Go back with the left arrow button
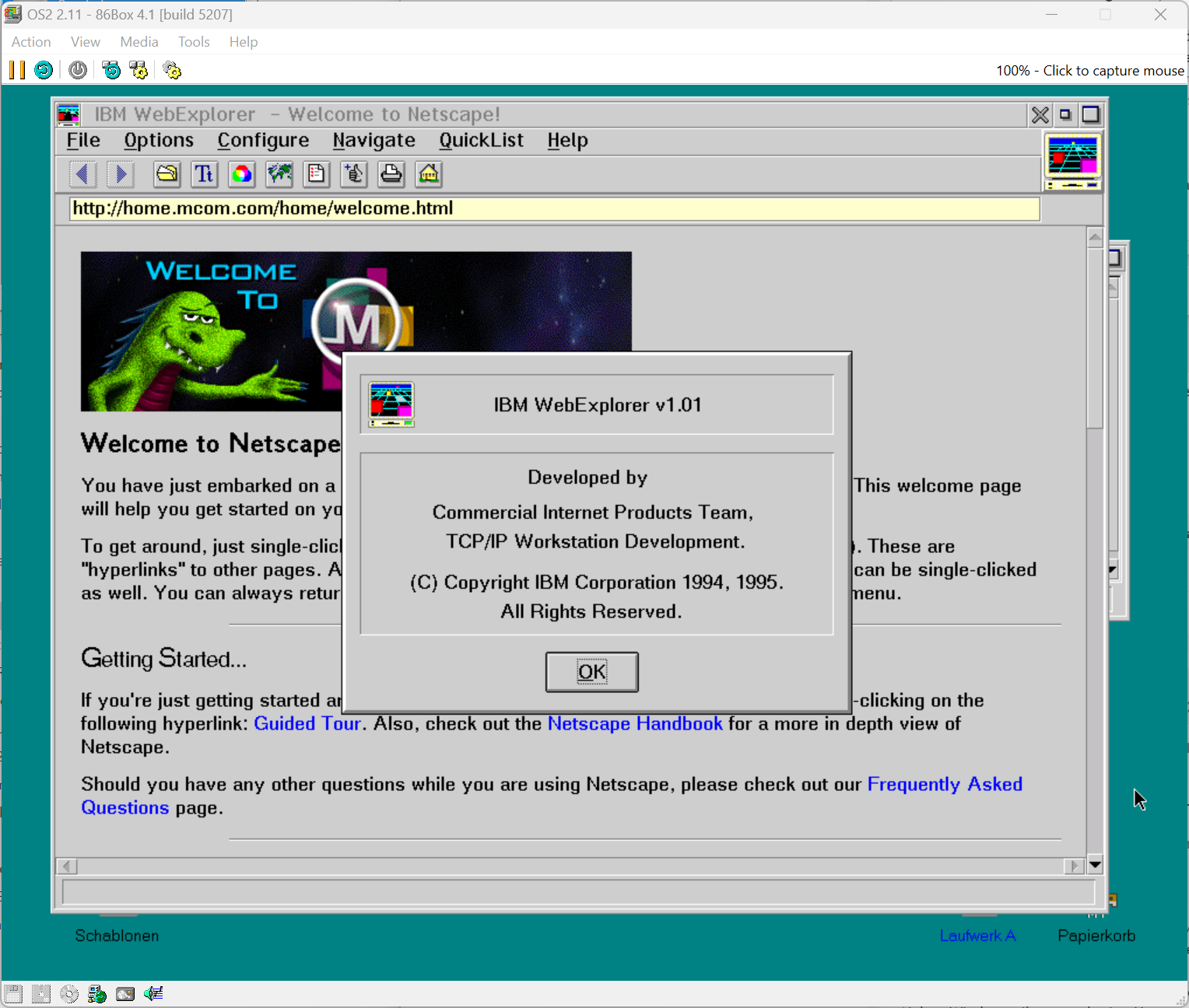Viewport: 1189px width, 1008px height. 82,174
